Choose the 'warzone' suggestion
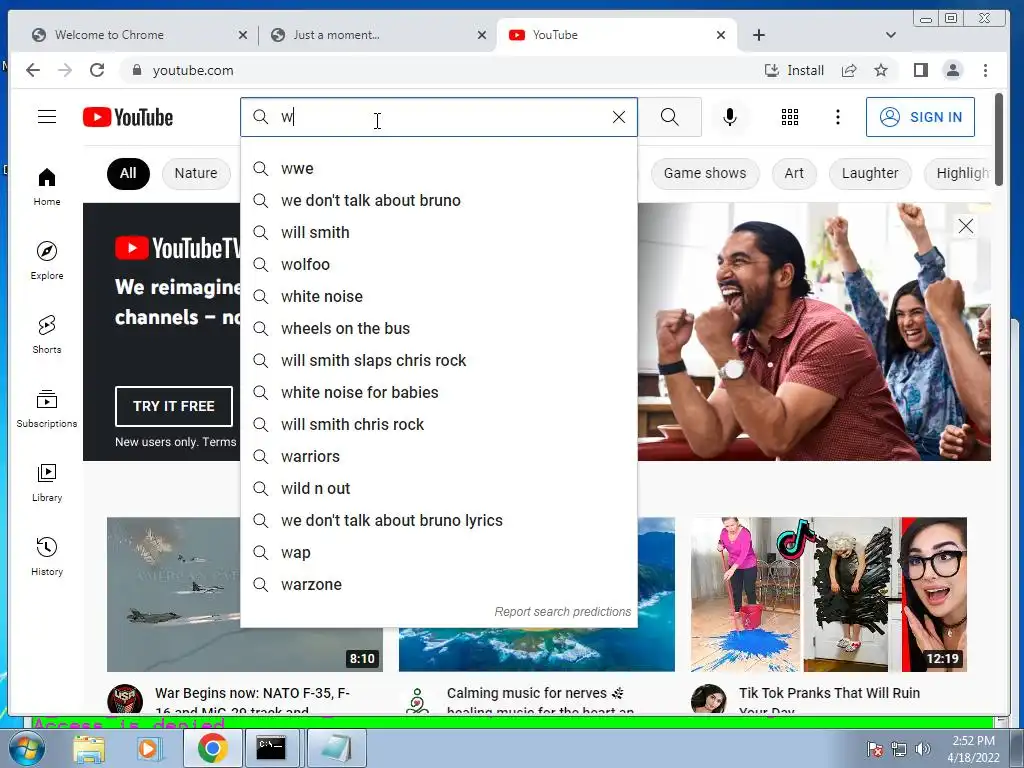 439,584
